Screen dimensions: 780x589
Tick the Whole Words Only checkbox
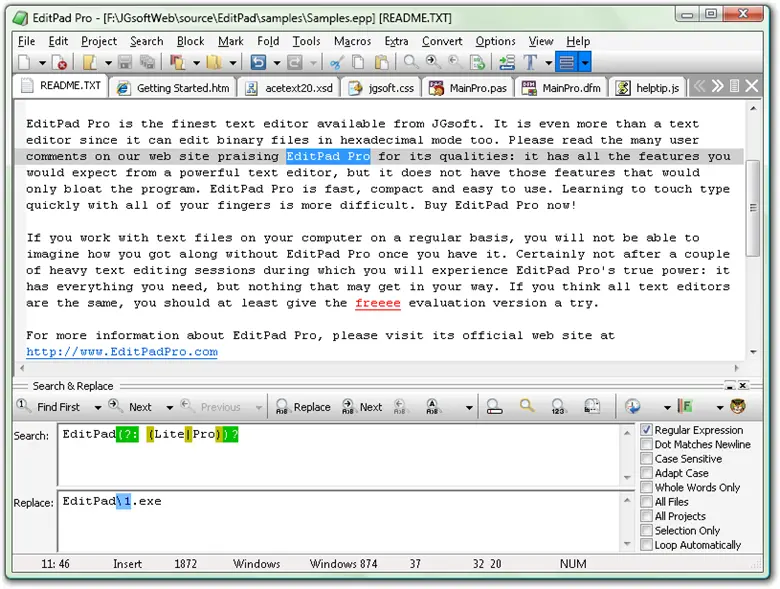pos(647,488)
